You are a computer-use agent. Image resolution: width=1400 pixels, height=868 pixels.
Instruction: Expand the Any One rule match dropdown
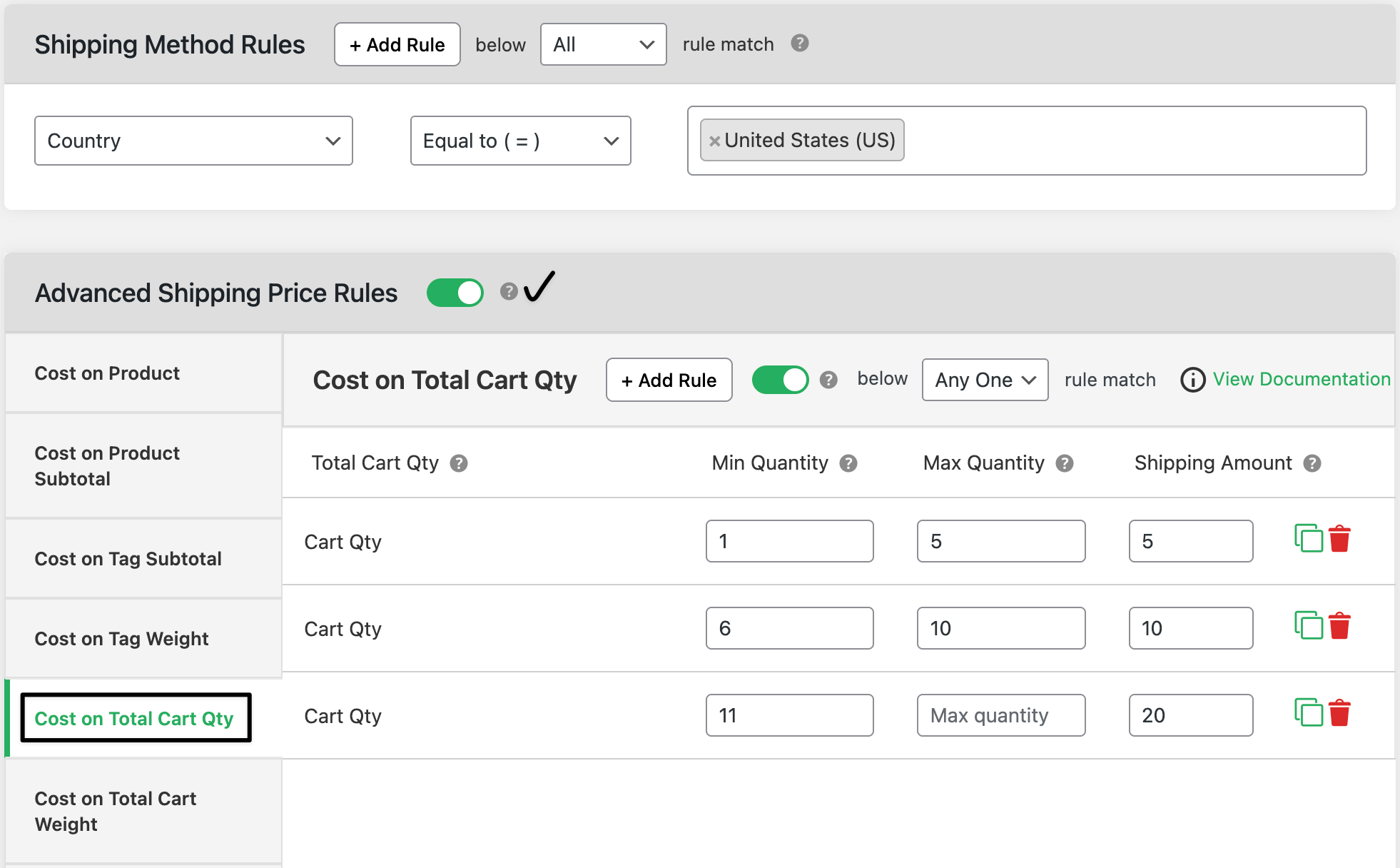point(984,380)
